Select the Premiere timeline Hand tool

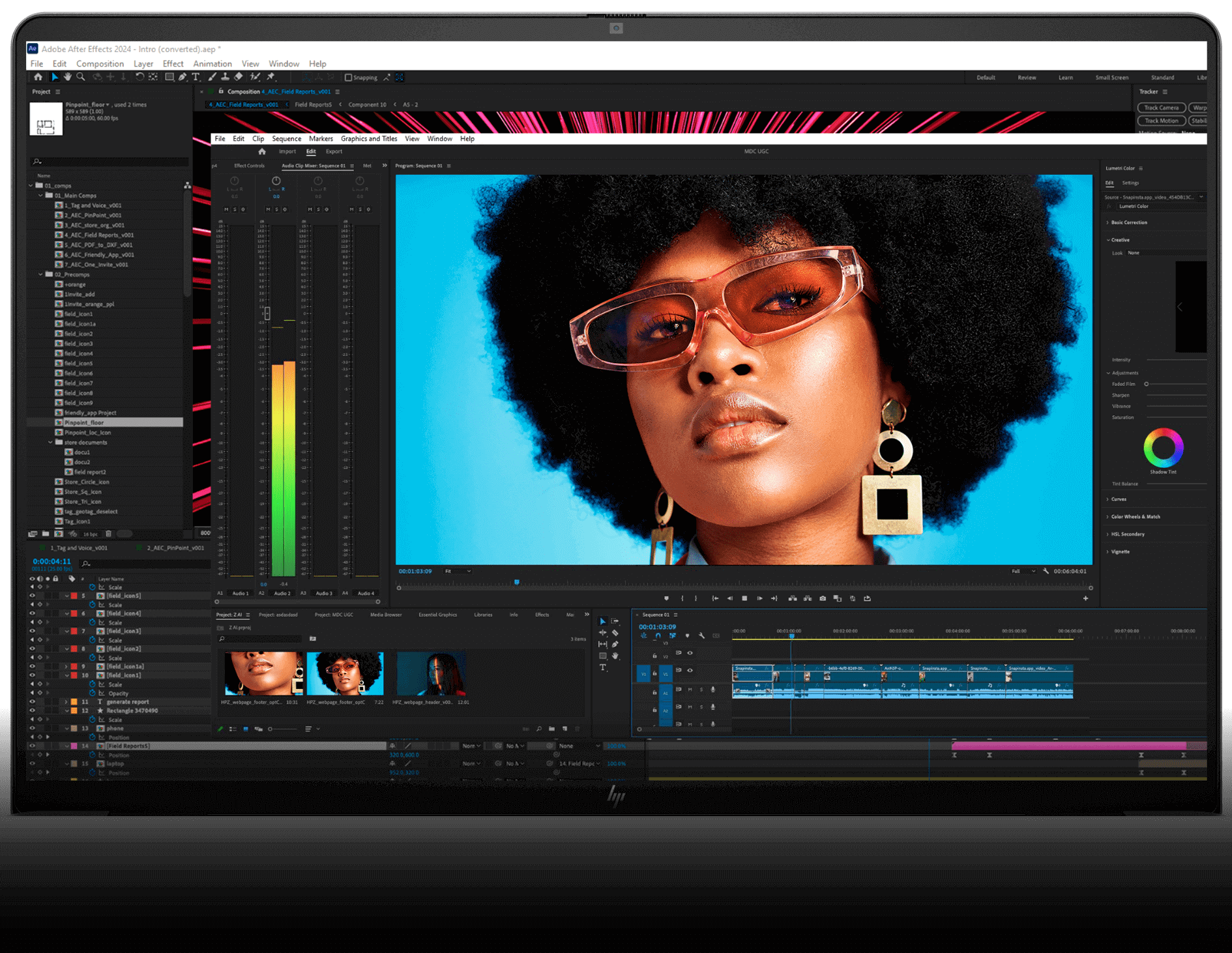(x=615, y=656)
